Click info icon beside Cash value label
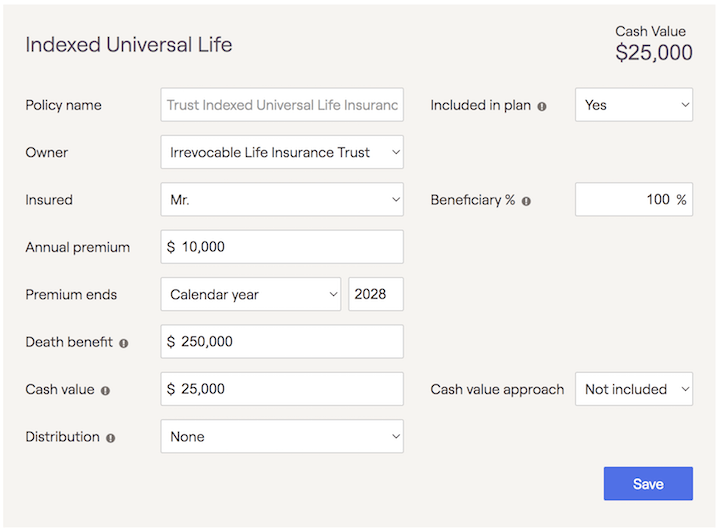 pos(105,390)
